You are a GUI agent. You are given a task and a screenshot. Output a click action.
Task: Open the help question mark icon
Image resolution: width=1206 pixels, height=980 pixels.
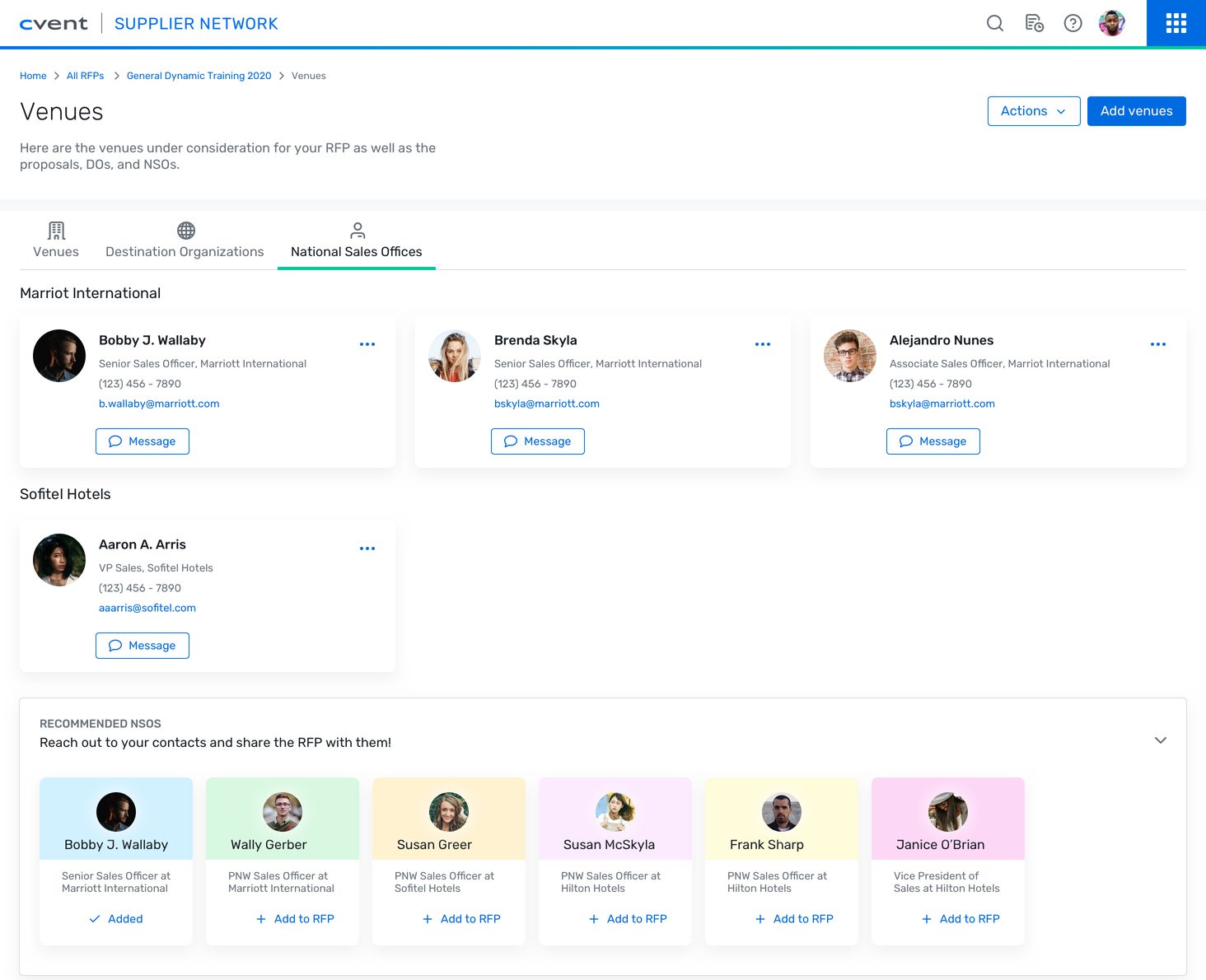pyautogui.click(x=1073, y=23)
